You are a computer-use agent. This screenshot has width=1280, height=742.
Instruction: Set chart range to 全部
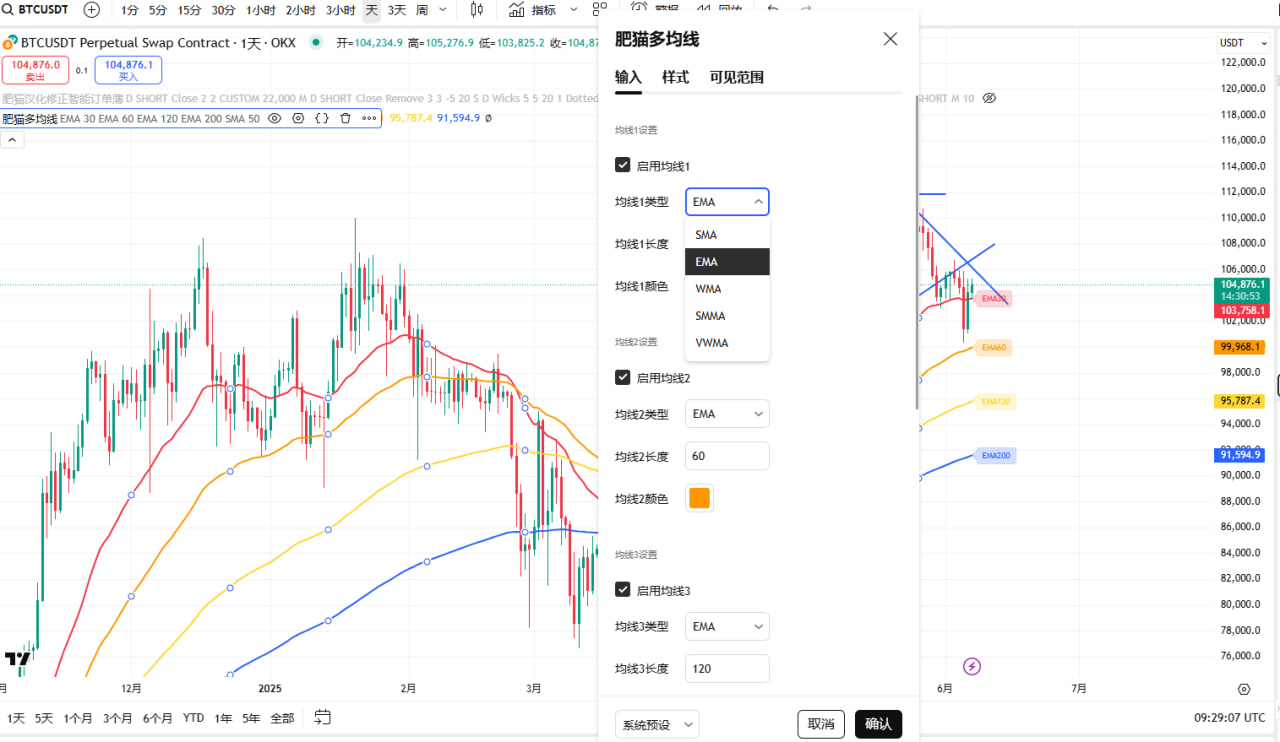coord(283,718)
